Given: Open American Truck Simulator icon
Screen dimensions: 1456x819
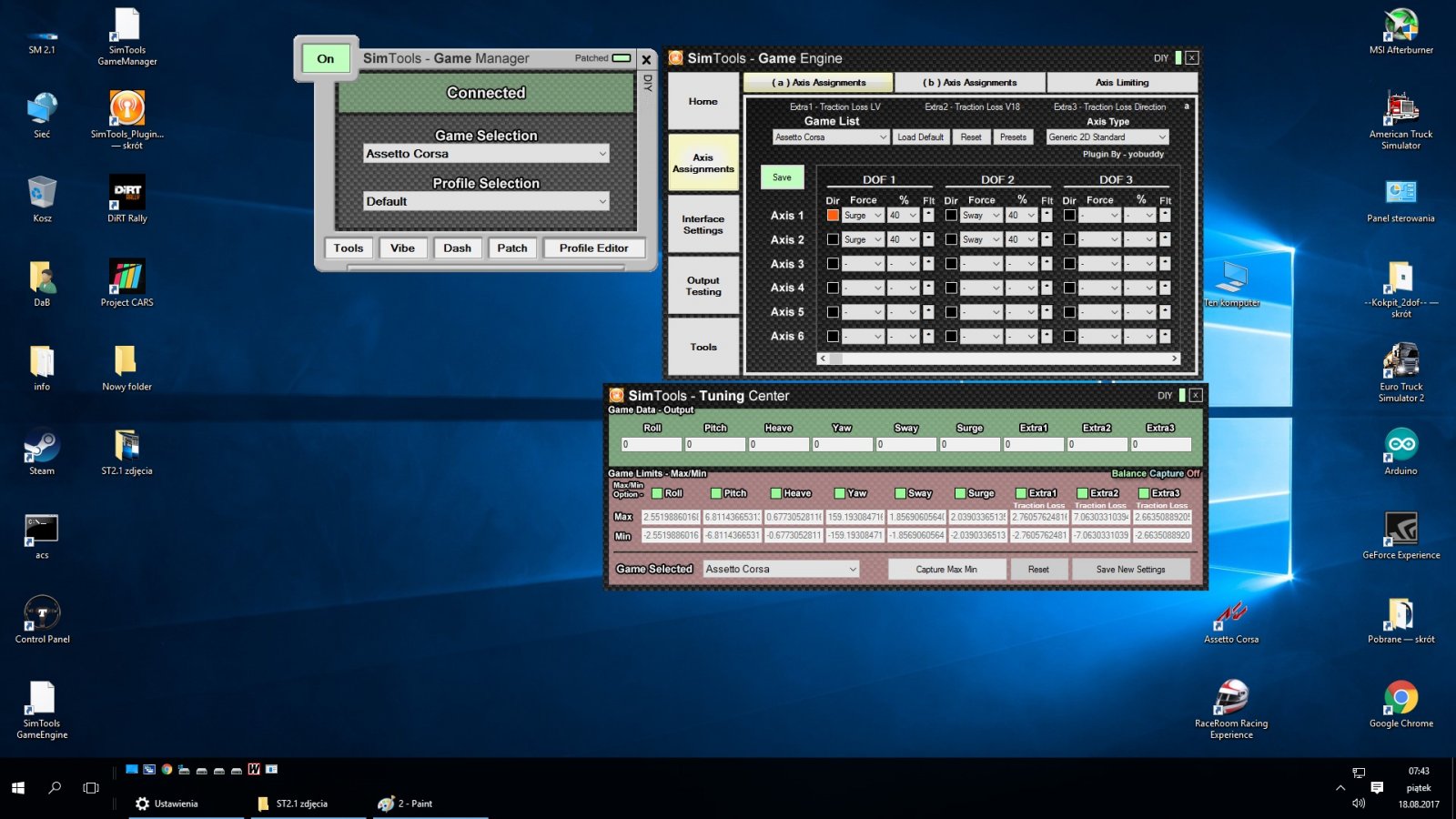Looking at the screenshot, I should (1400, 120).
